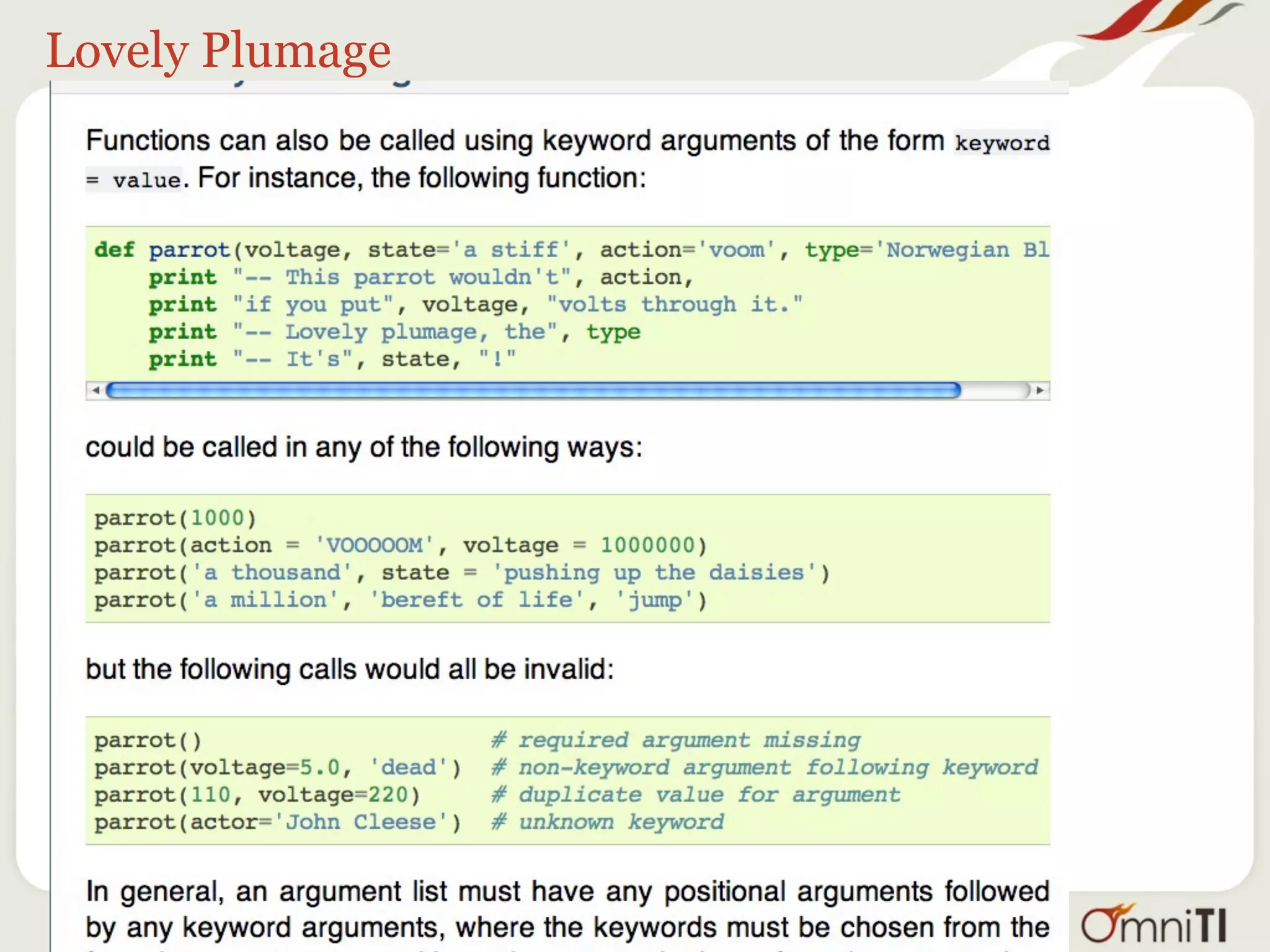Viewport: 1270px width, 952px height.
Task: Click the 'VOOOOOM' string in second call
Action: click(x=374, y=545)
